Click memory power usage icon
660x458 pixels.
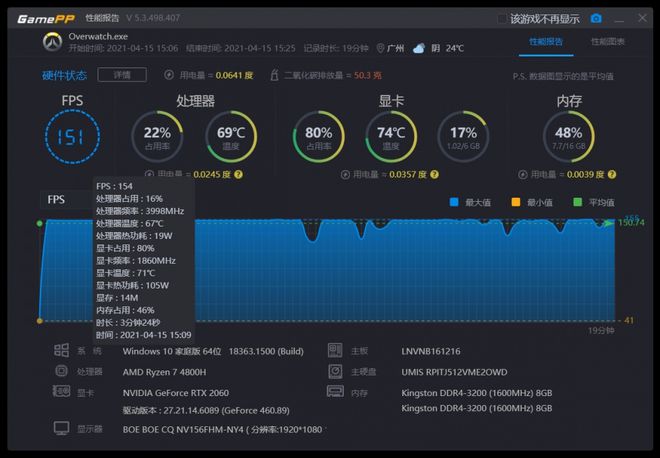(522, 174)
